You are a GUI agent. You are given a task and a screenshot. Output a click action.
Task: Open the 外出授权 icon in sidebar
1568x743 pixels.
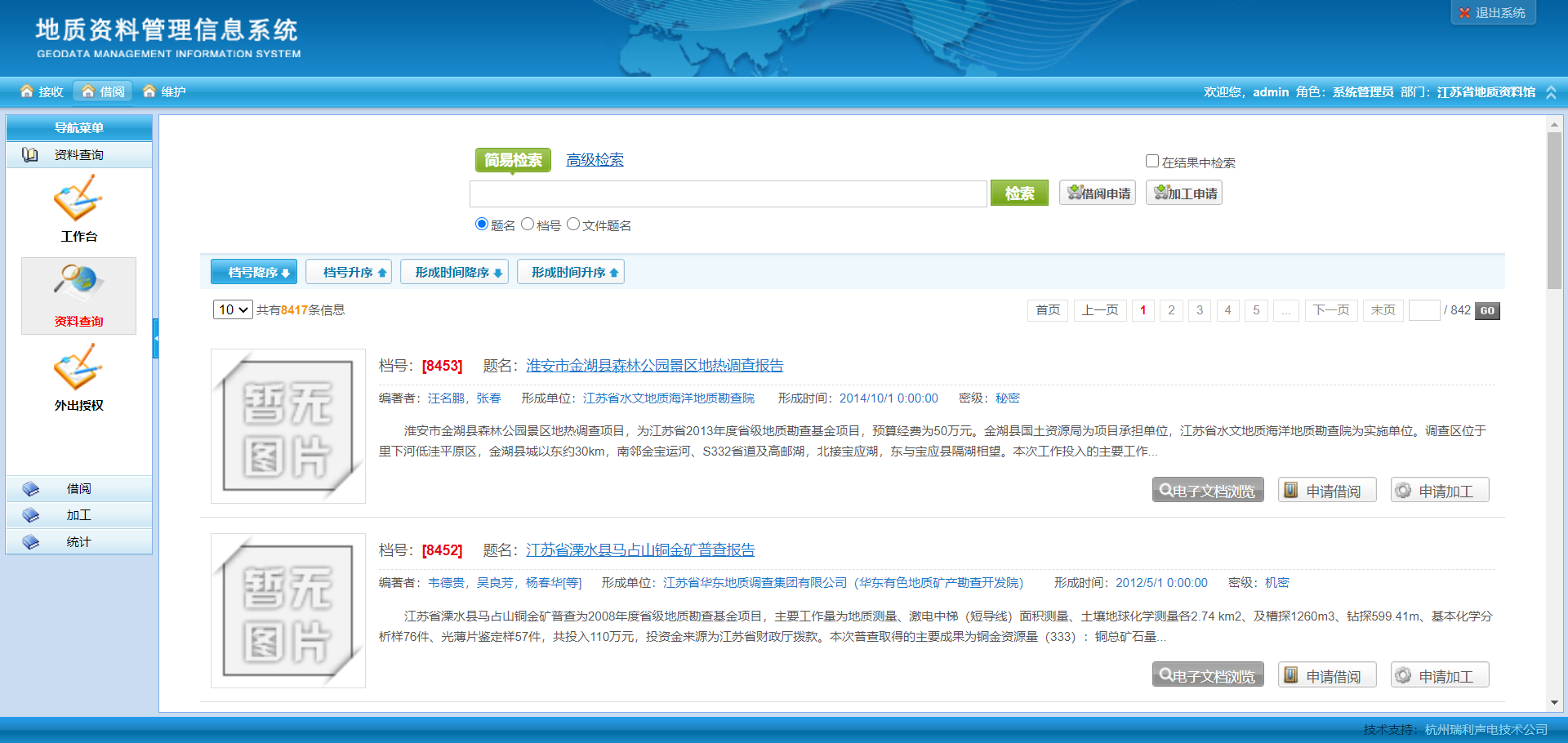78,367
